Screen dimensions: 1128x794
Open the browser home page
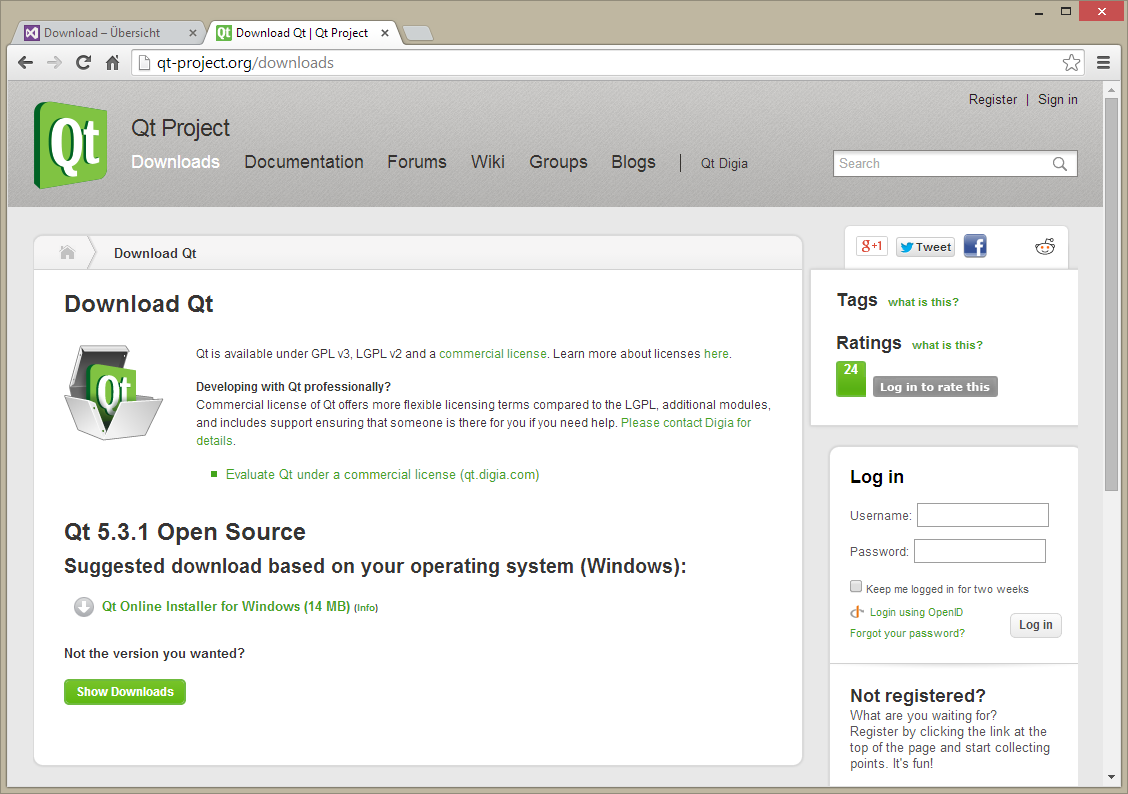point(112,63)
